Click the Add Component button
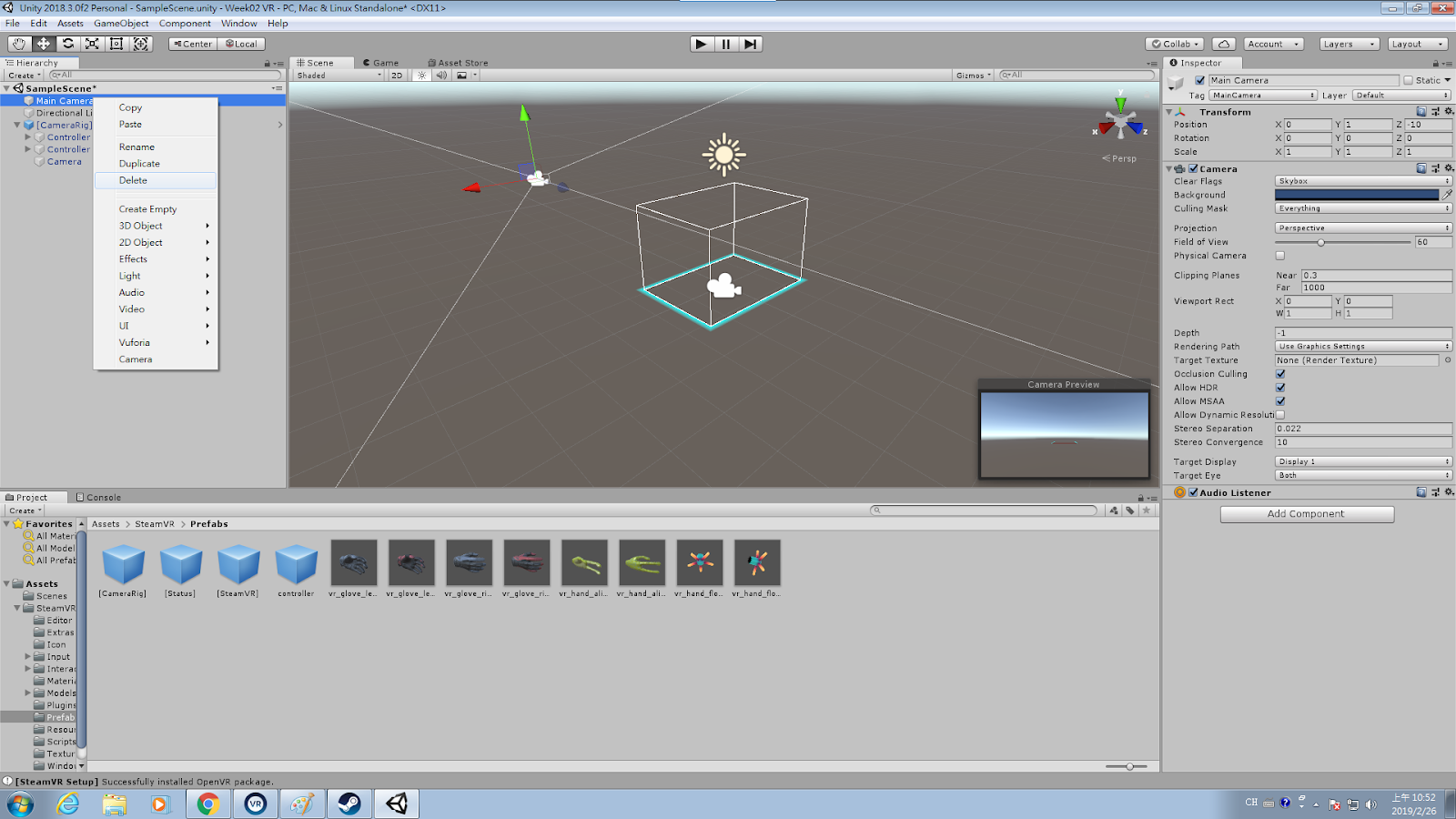 (x=1307, y=514)
